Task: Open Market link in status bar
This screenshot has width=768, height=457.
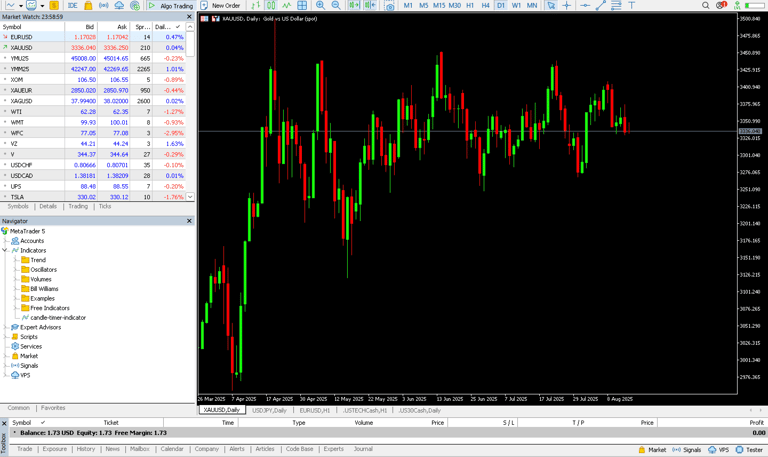Action: (x=652, y=450)
